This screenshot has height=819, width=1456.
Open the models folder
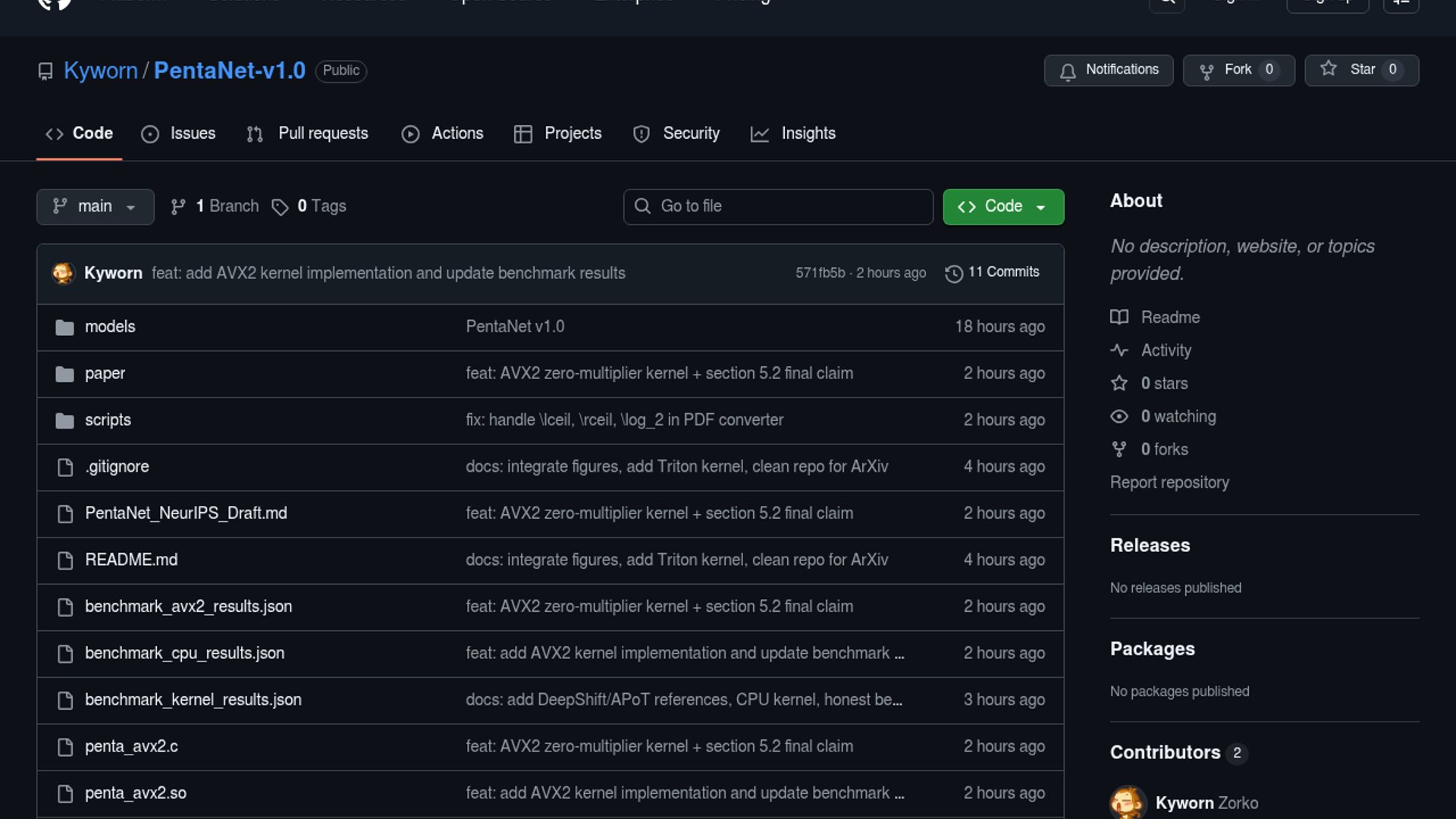110,327
